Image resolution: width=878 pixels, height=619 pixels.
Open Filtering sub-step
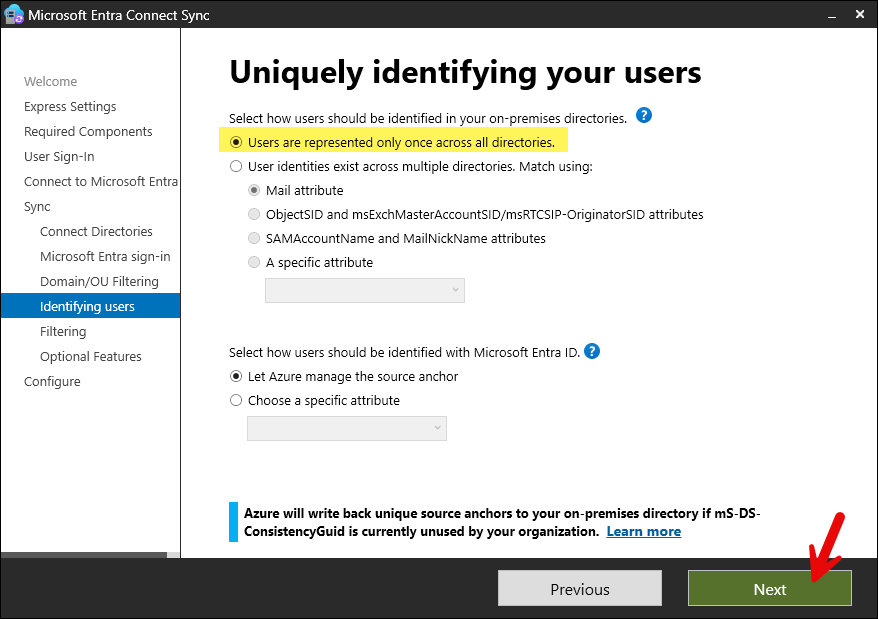click(x=63, y=332)
